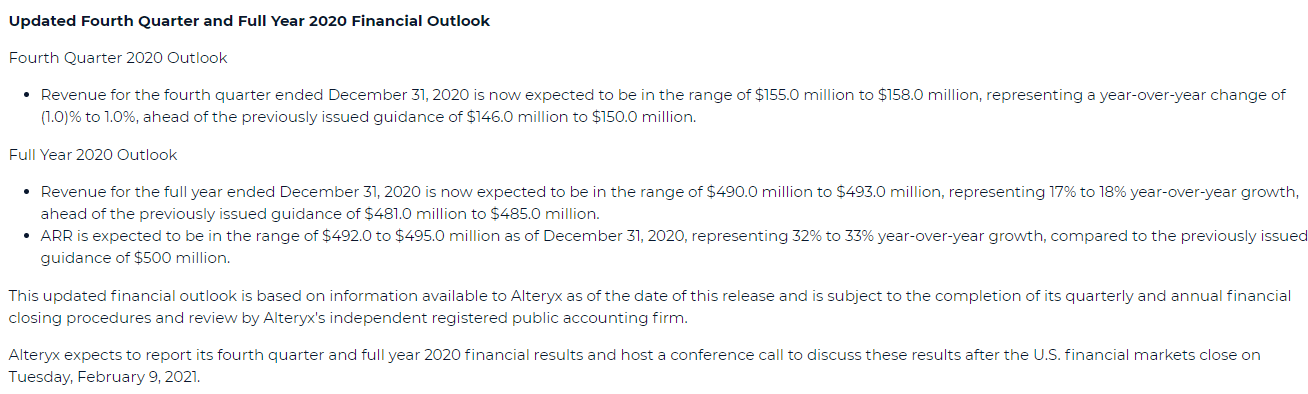Viewport: 1308px width, 394px height.
Task: Select the 'Fourth Quarter 2020 Outlook' subheading
Action: pos(118,58)
